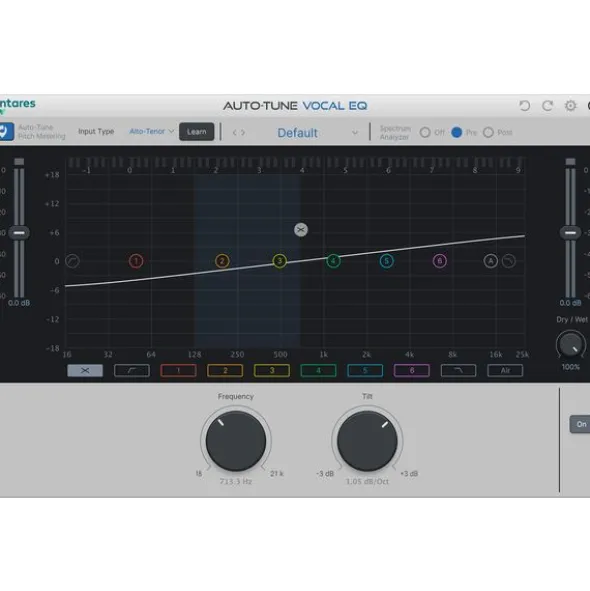Select yellow band 3 node on graph

[x=279, y=261]
